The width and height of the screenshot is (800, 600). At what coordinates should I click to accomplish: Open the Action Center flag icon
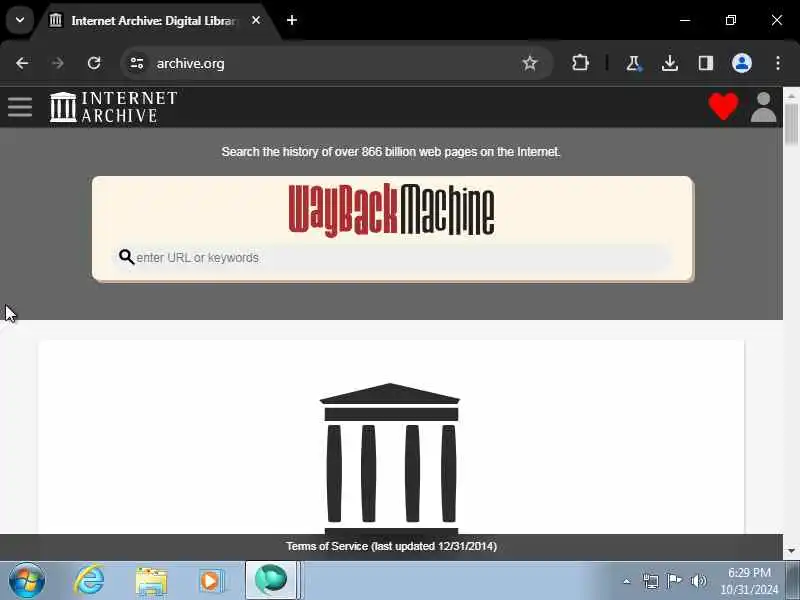674,581
